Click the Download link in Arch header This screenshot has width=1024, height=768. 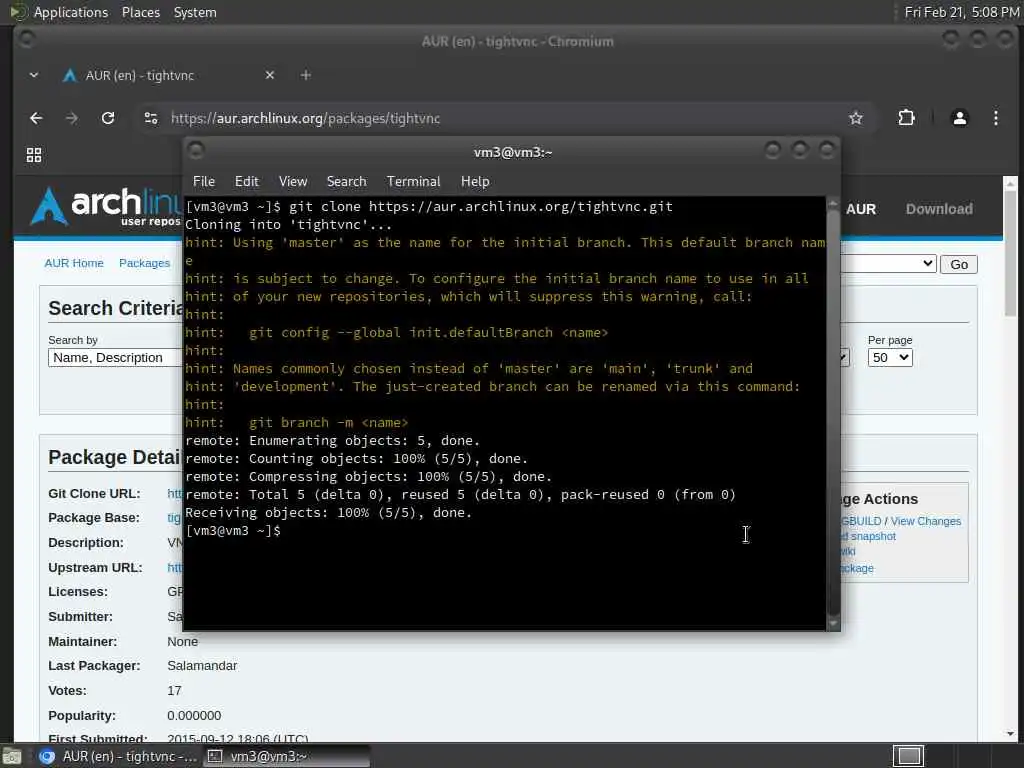pyautogui.click(x=939, y=209)
